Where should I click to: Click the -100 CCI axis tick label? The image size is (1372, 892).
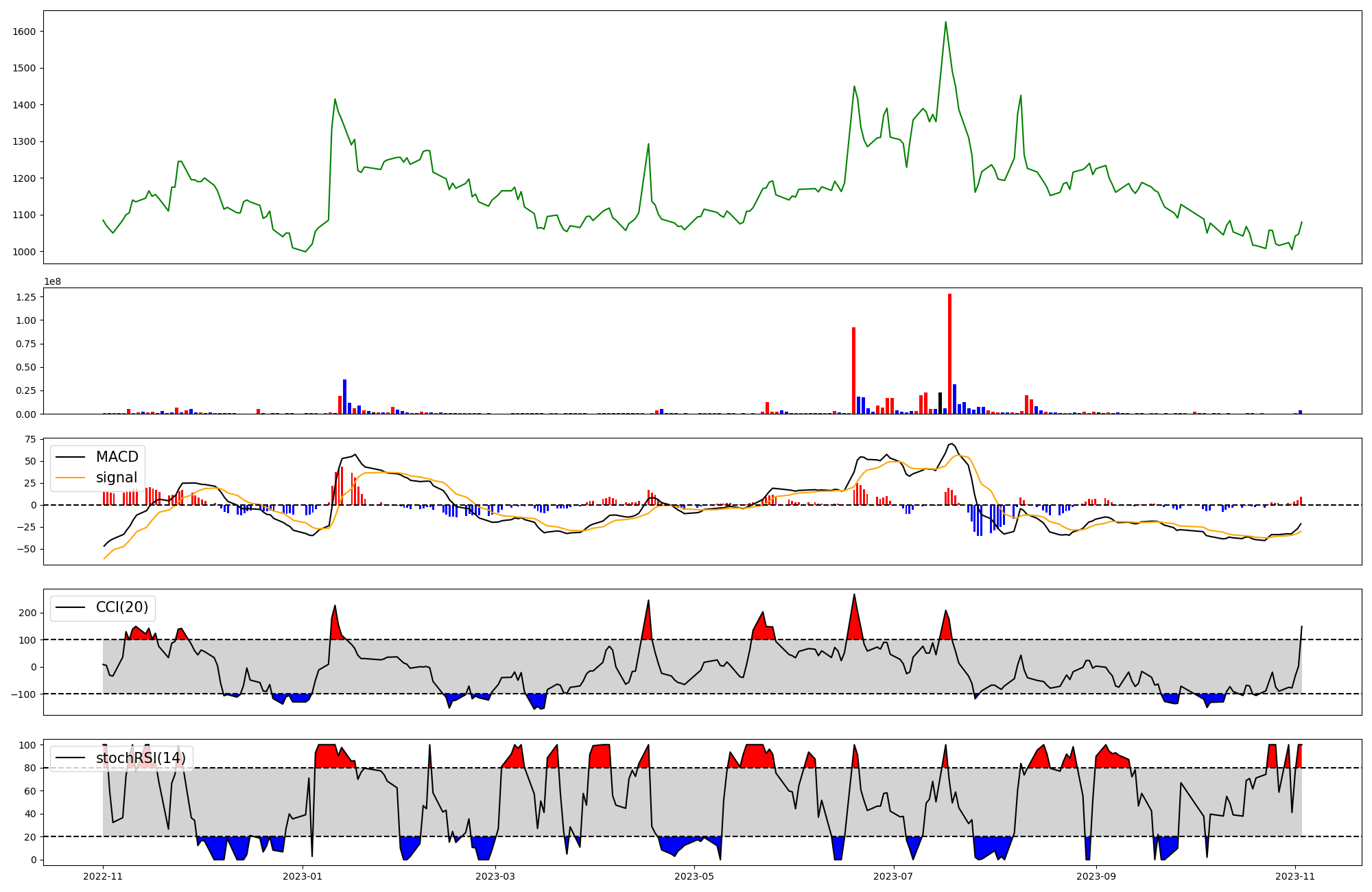(23, 694)
